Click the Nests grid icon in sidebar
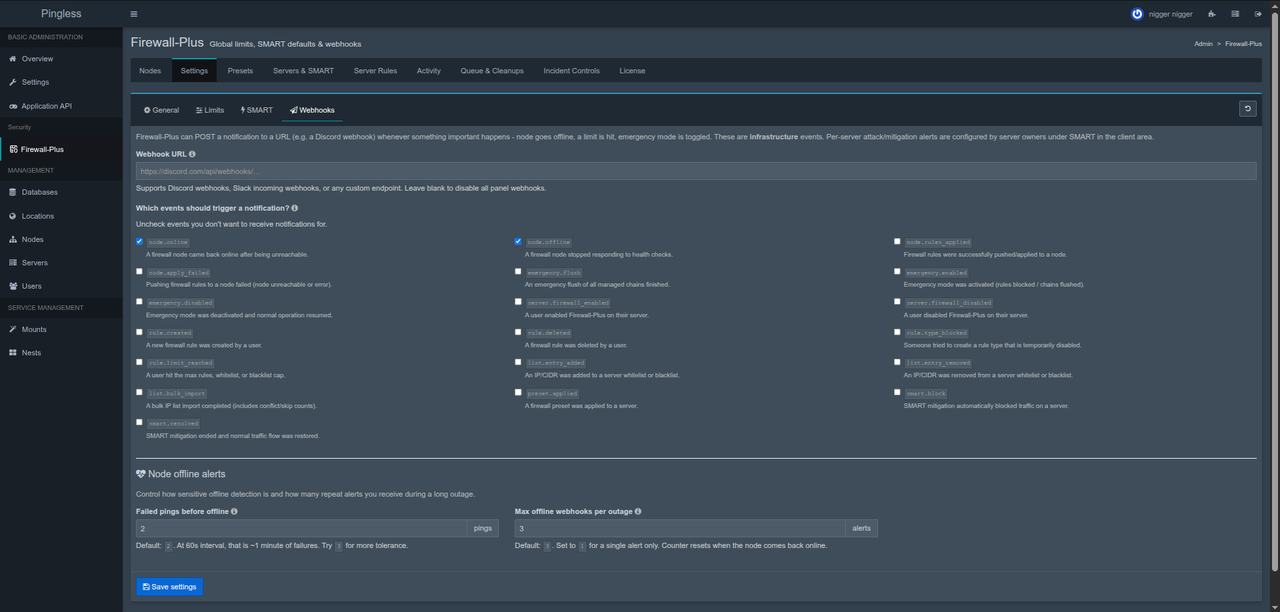 [13, 353]
